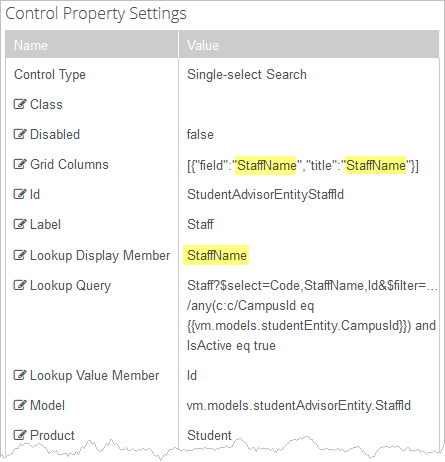This screenshot has height=462, width=445.
Task: Click the edit icon beside Lookup Query
Action: (x=20, y=285)
